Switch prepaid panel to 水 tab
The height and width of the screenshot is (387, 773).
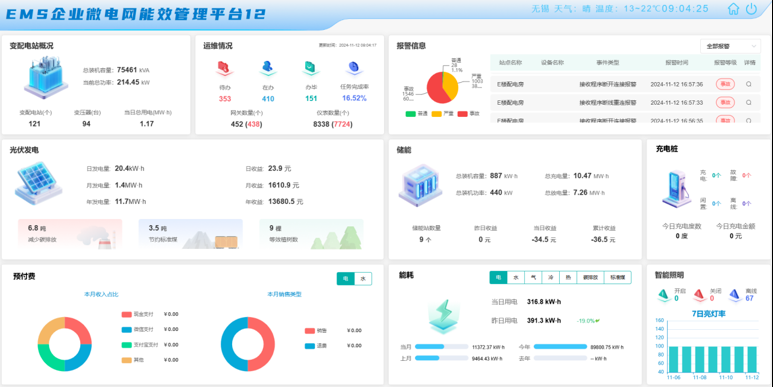[363, 279]
